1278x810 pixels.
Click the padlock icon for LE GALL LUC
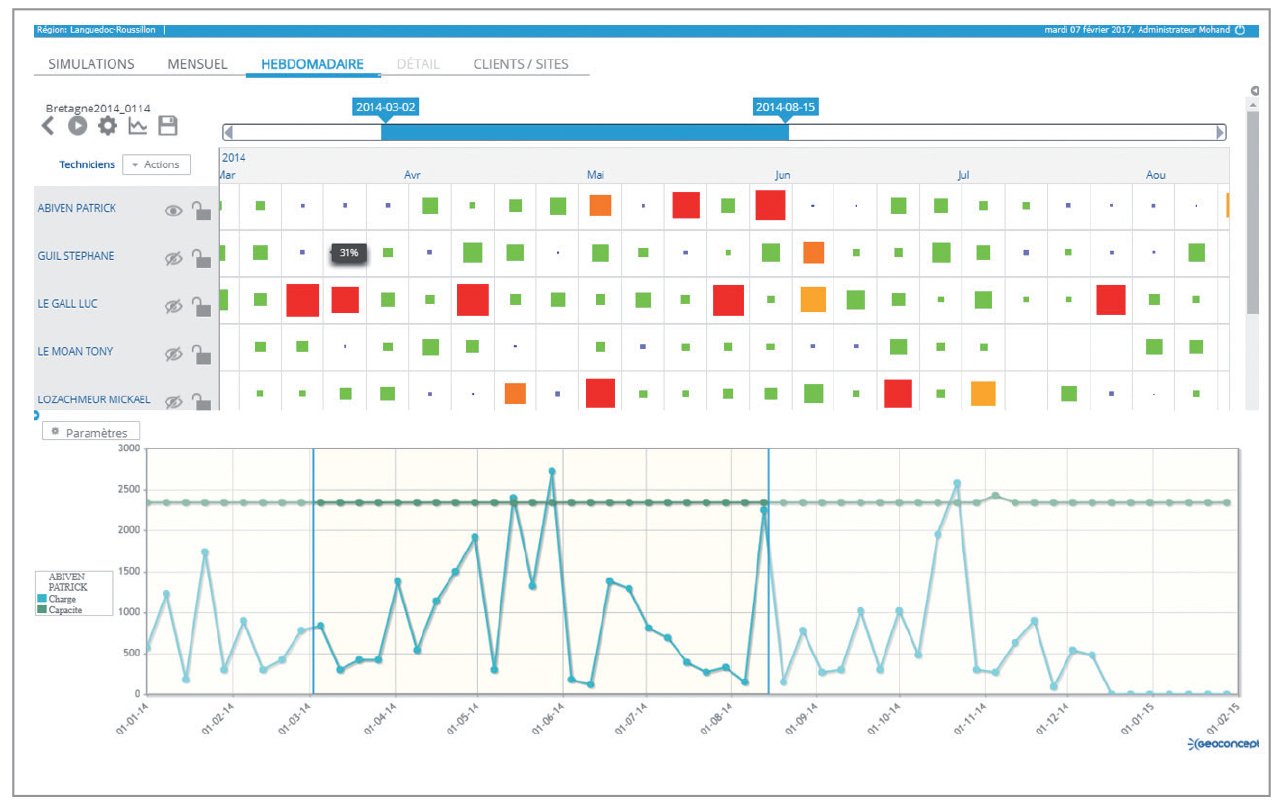click(x=202, y=305)
